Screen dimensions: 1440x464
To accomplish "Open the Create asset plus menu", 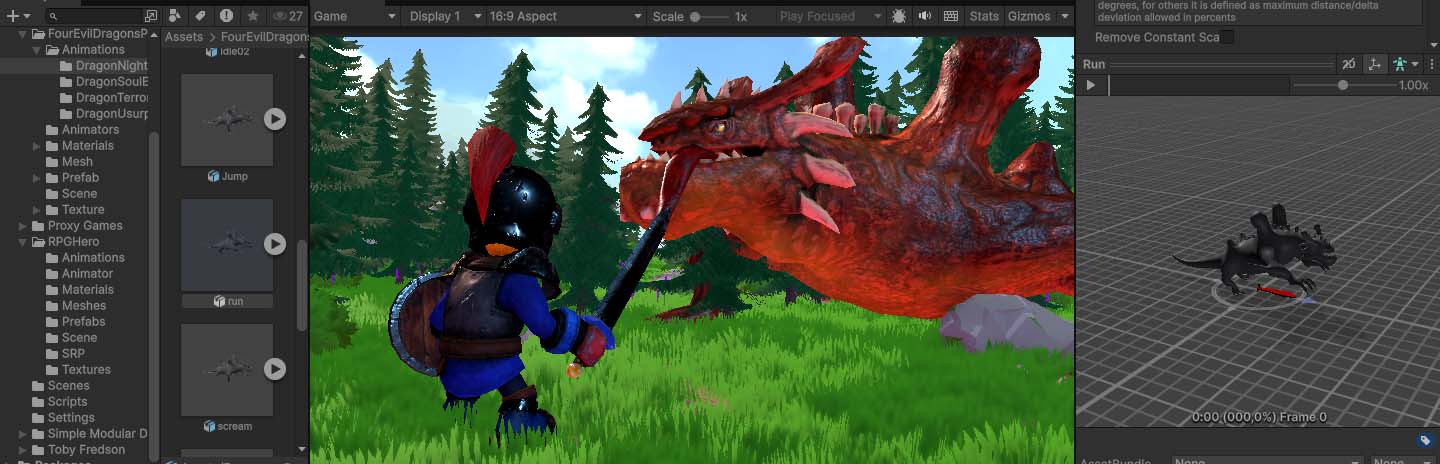I will [x=19, y=16].
